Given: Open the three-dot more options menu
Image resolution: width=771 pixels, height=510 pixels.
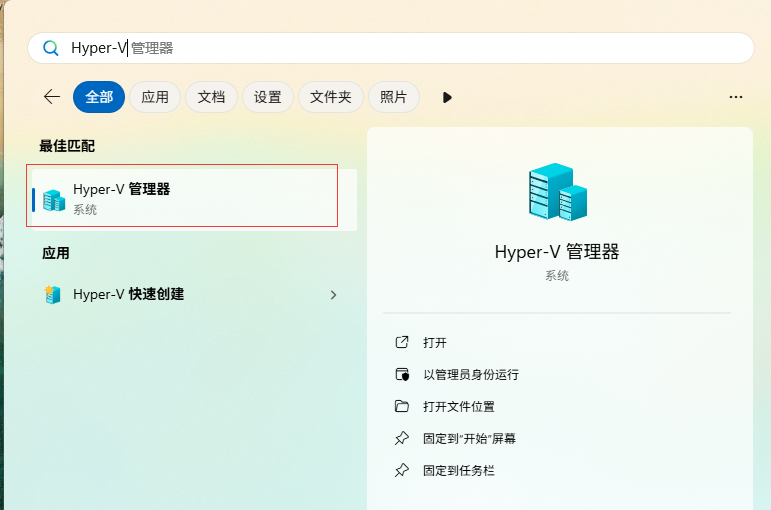Looking at the screenshot, I should [x=736, y=97].
